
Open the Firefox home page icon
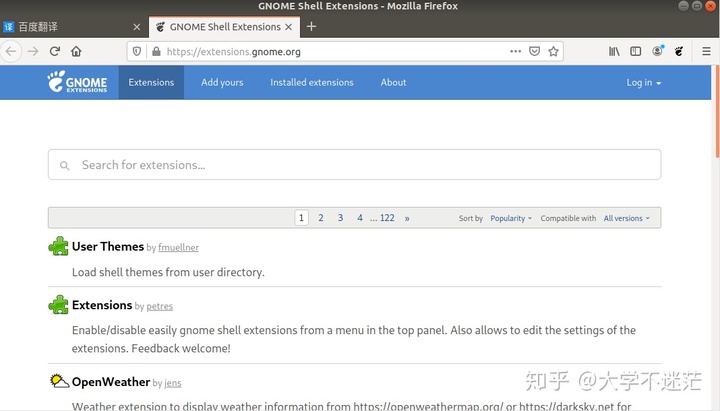pos(76,51)
